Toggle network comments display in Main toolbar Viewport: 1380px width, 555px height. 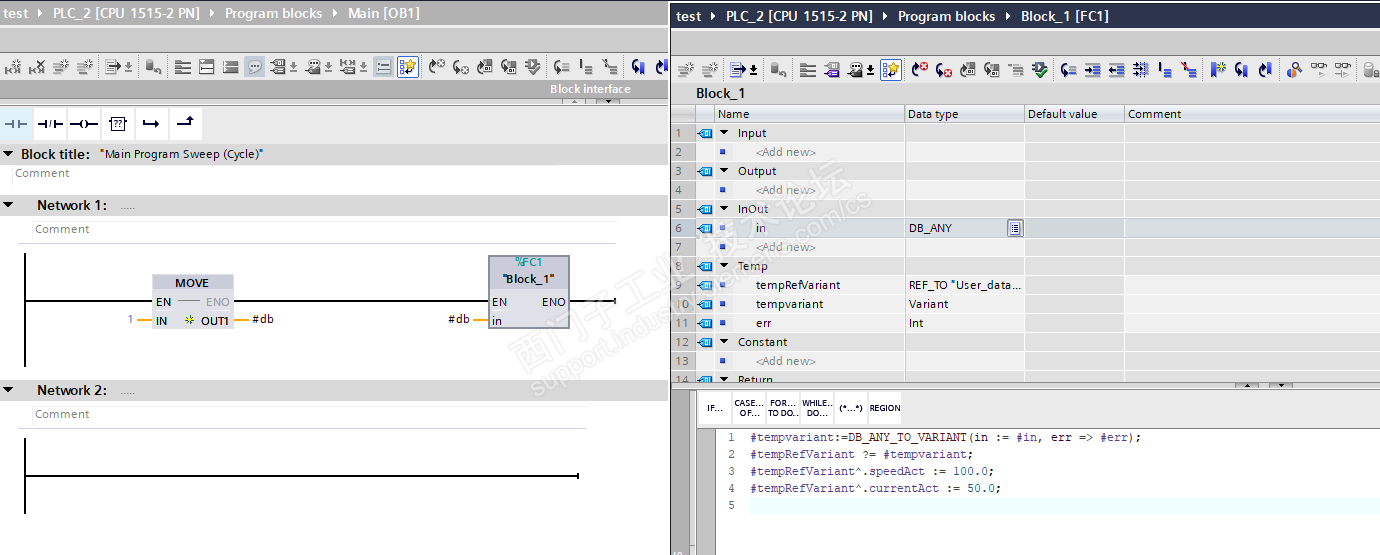(x=255, y=67)
